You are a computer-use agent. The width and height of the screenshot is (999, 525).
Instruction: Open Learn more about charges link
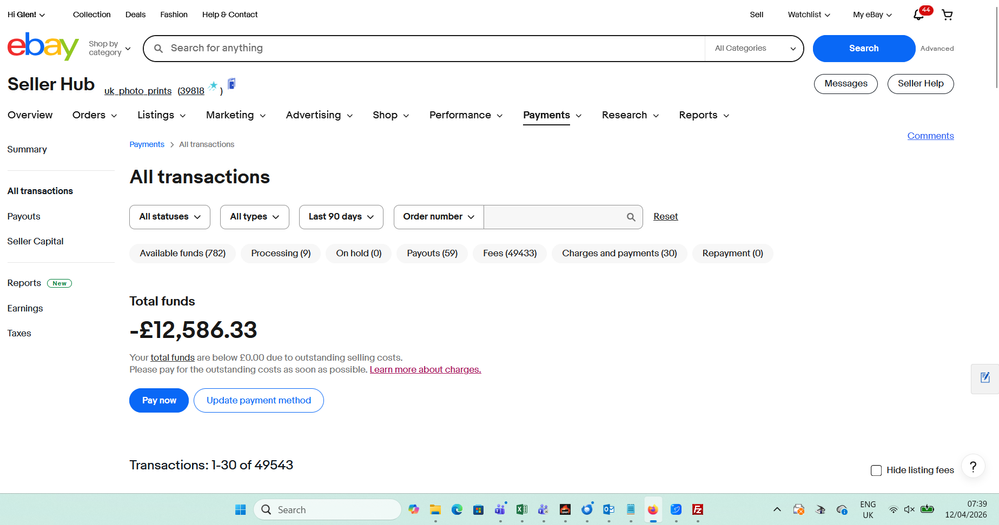pyautogui.click(x=425, y=370)
